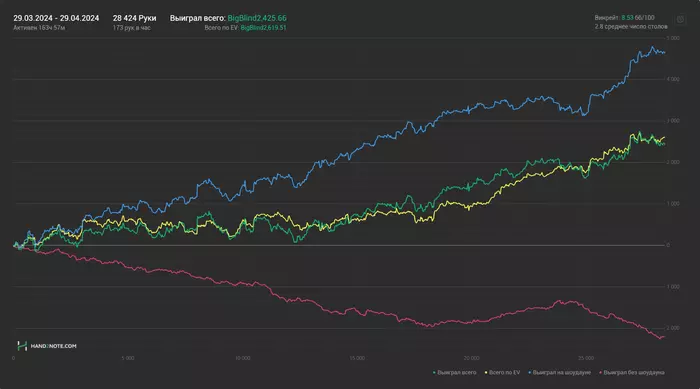Screen dimensions: 700x389
Task: Click the BigBlind2,425.66 total winnings value
Action: point(257,18)
